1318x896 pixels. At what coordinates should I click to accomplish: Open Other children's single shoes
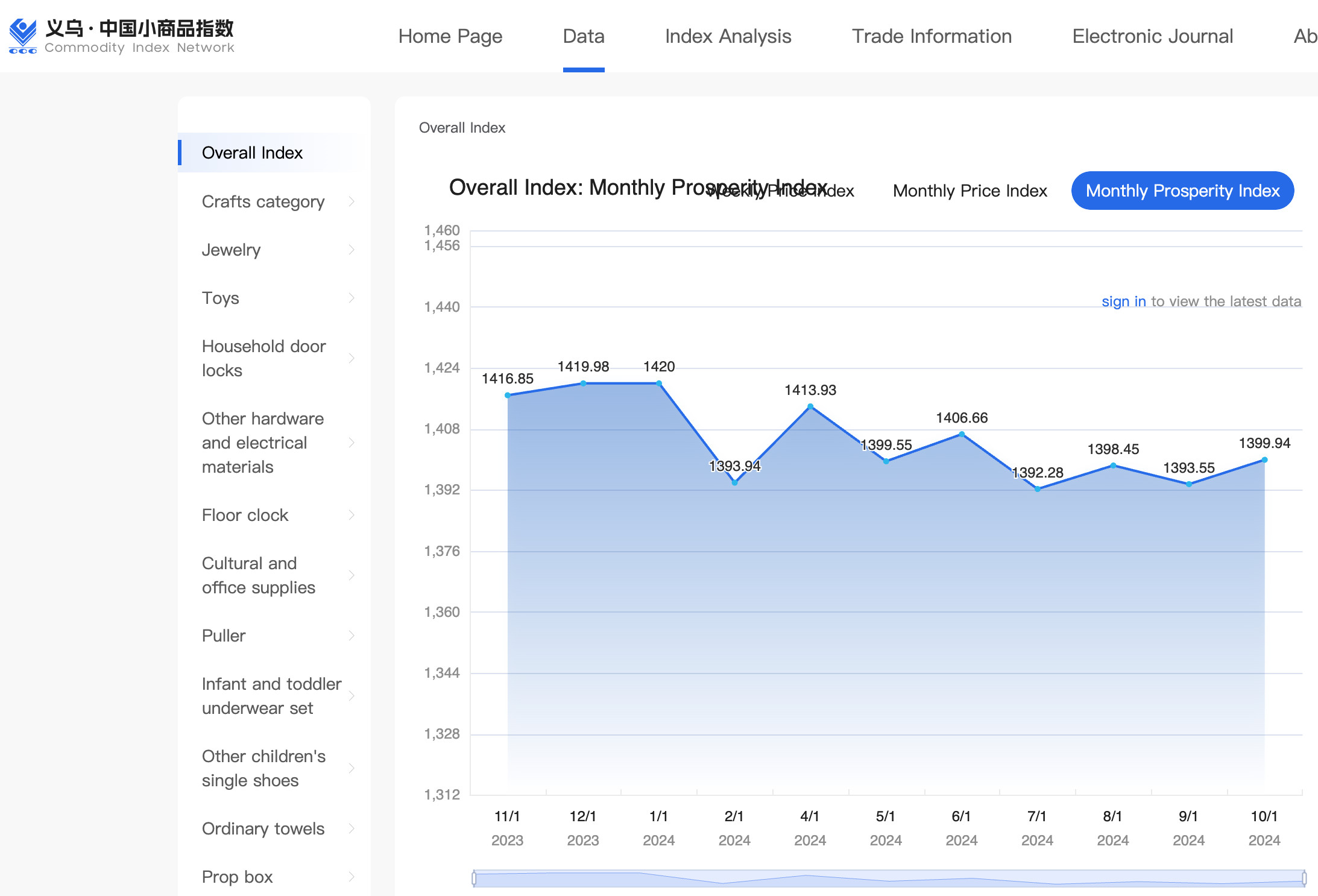(263, 768)
